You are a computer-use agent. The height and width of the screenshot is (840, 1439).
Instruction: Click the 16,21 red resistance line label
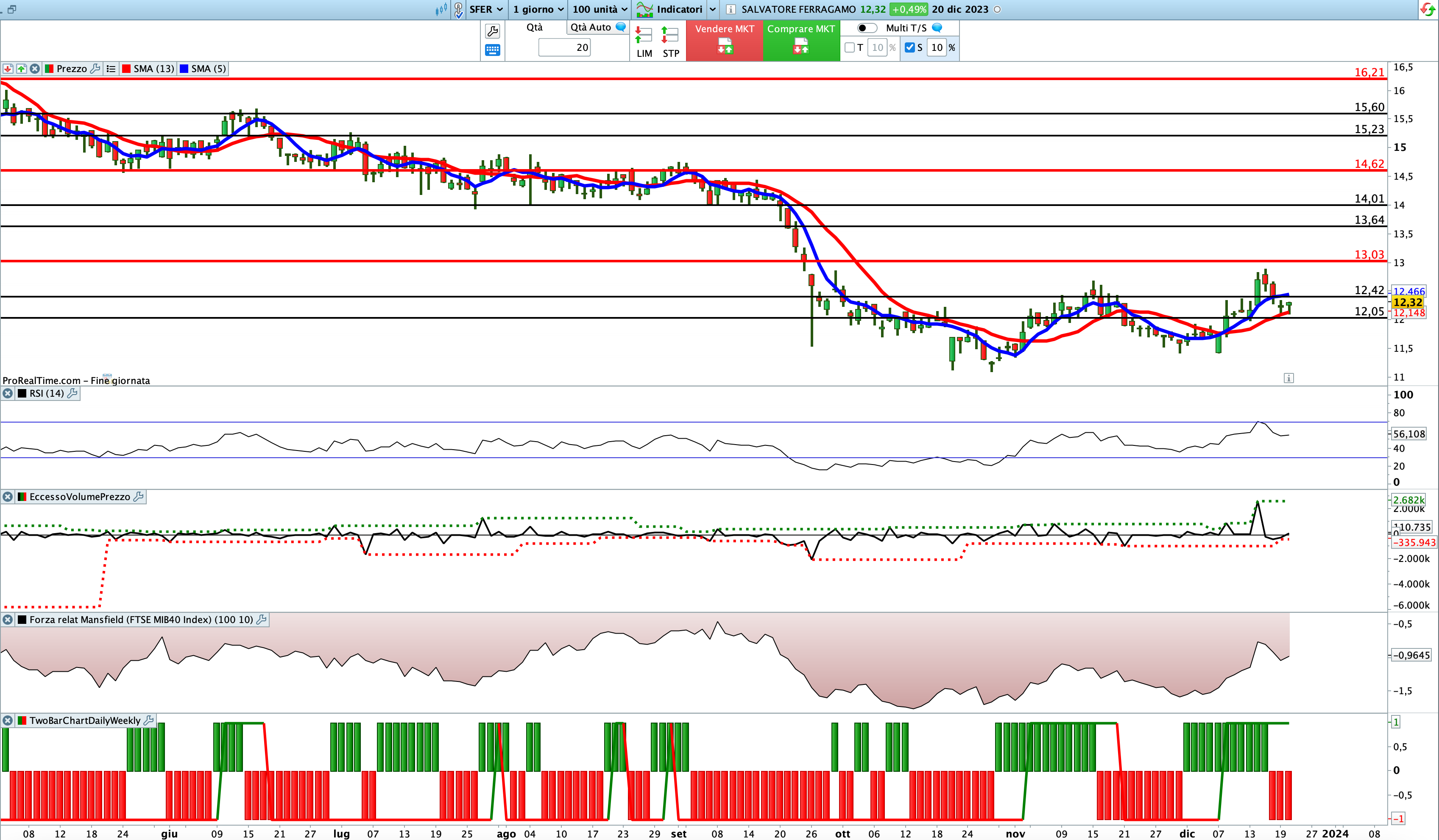click(1369, 72)
